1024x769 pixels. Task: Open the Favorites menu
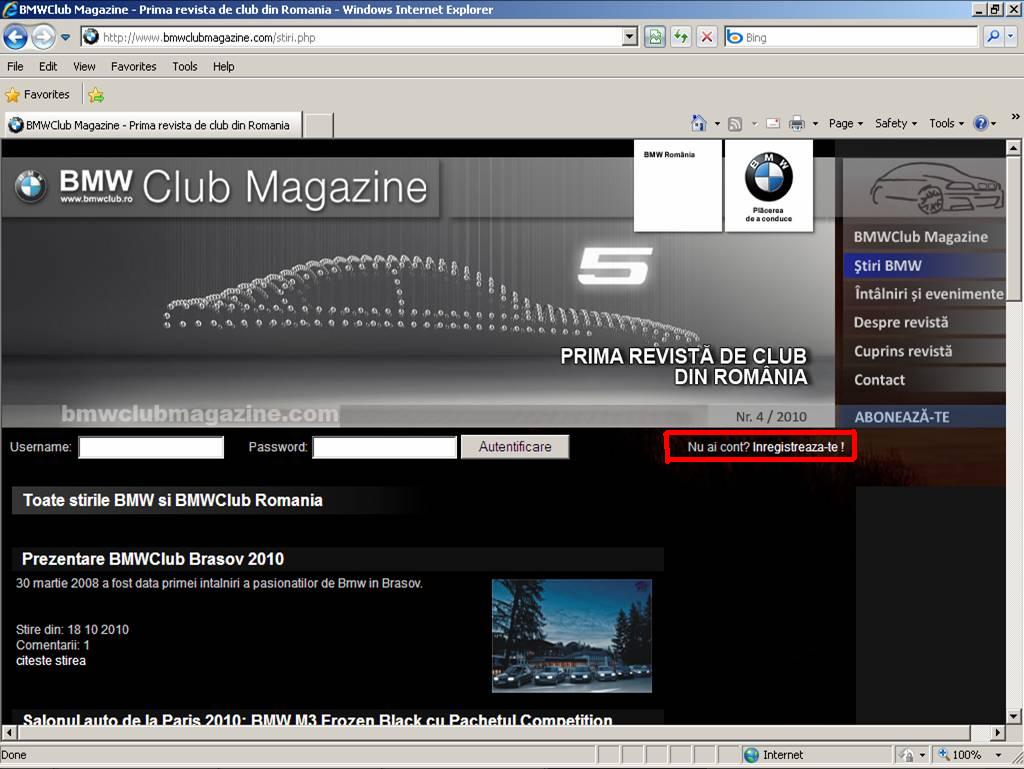(x=133, y=67)
